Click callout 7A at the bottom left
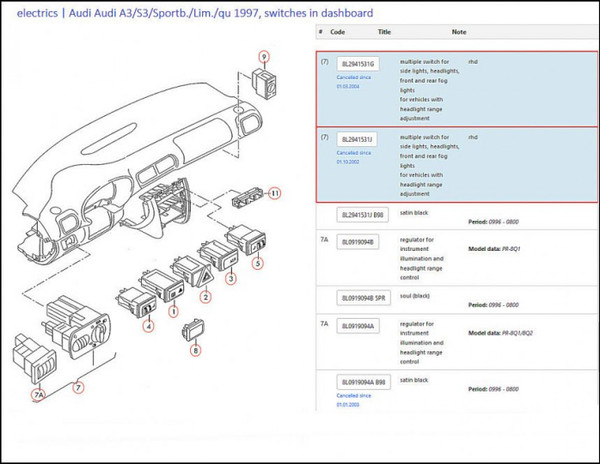 (40, 396)
